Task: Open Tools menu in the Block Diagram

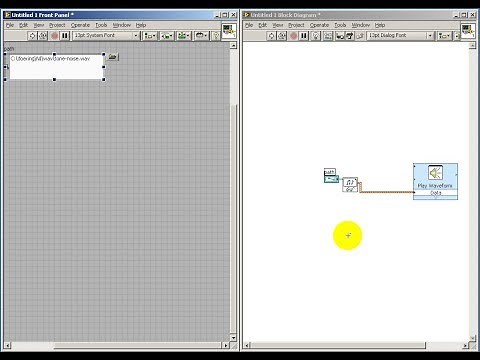Action: pyautogui.click(x=340, y=25)
